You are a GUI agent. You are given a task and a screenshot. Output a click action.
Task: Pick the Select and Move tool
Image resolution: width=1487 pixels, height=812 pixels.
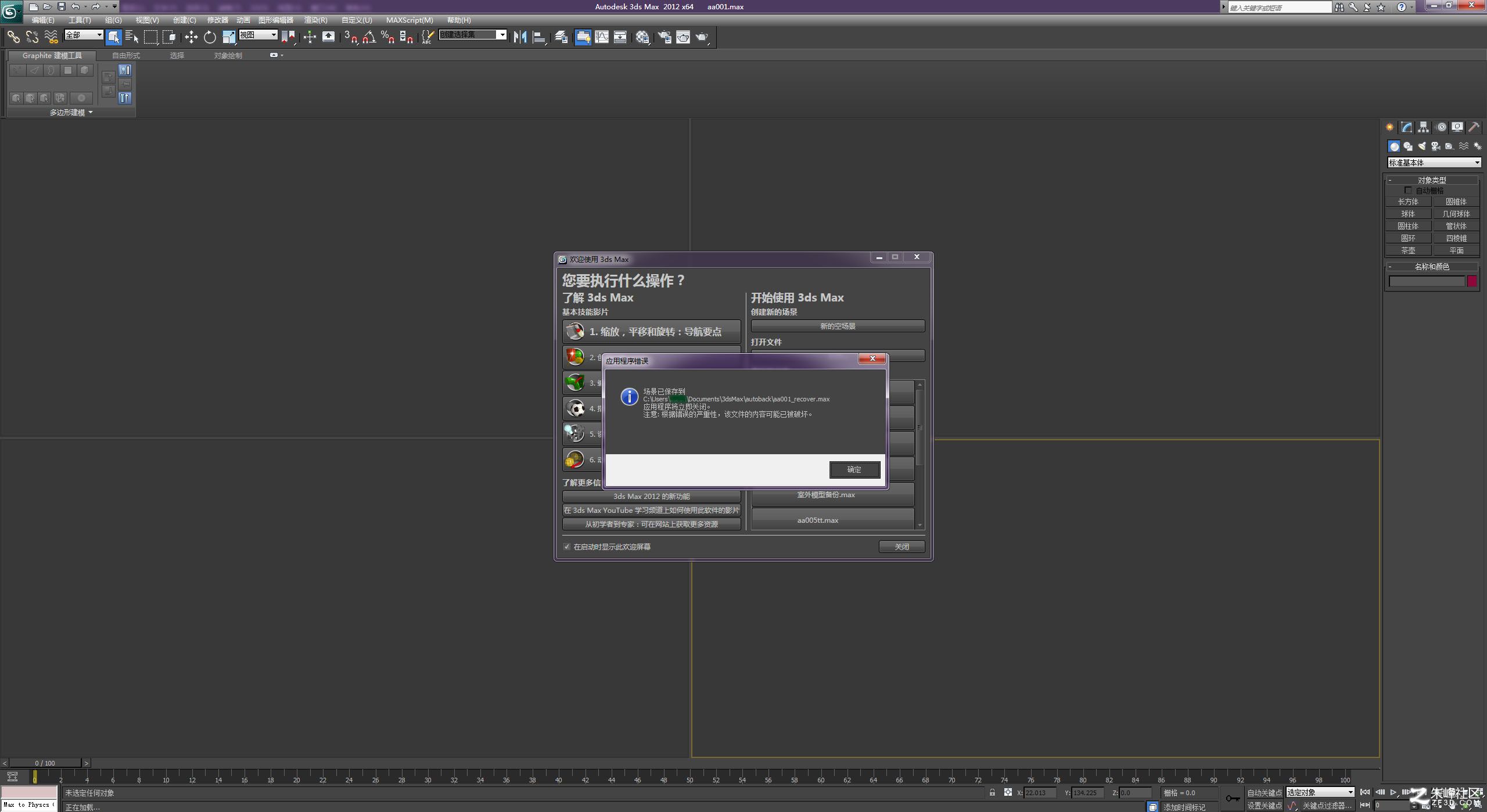(x=191, y=37)
